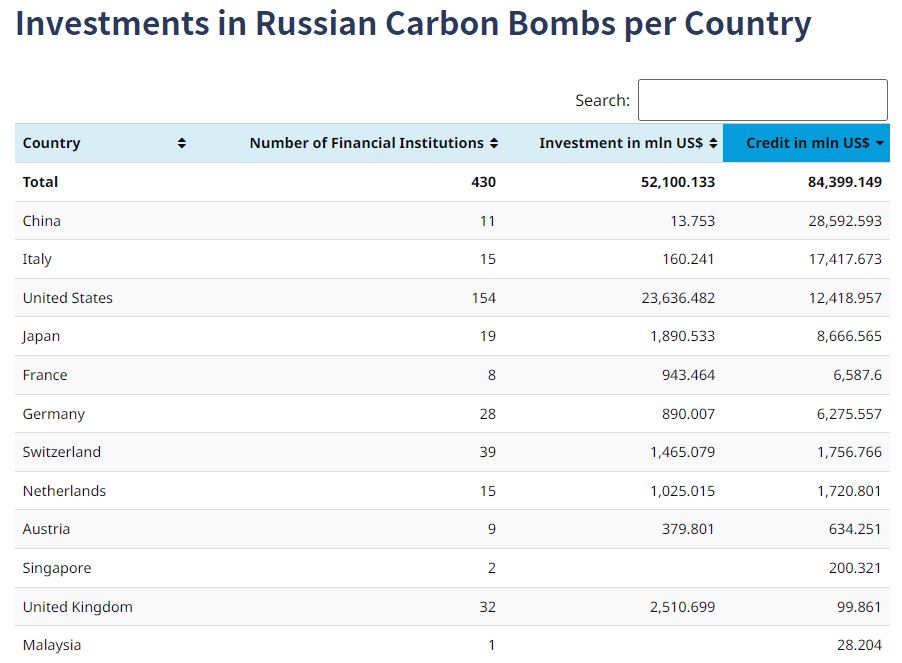This screenshot has width=902, height=663.
Task: Click United States credit value 12,418.957
Action: (845, 298)
